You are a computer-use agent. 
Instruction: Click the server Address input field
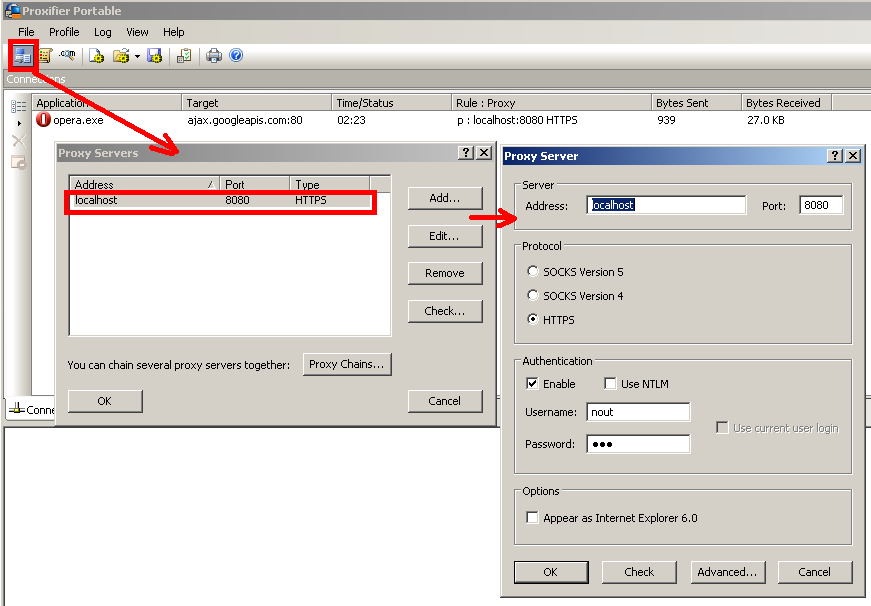click(x=666, y=205)
